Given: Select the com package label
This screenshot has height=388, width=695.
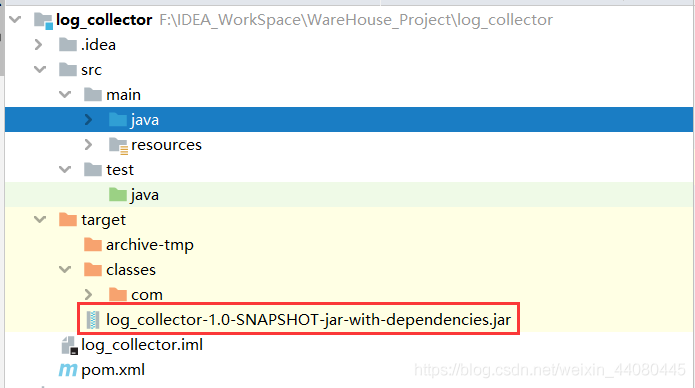Looking at the screenshot, I should (x=147, y=295).
